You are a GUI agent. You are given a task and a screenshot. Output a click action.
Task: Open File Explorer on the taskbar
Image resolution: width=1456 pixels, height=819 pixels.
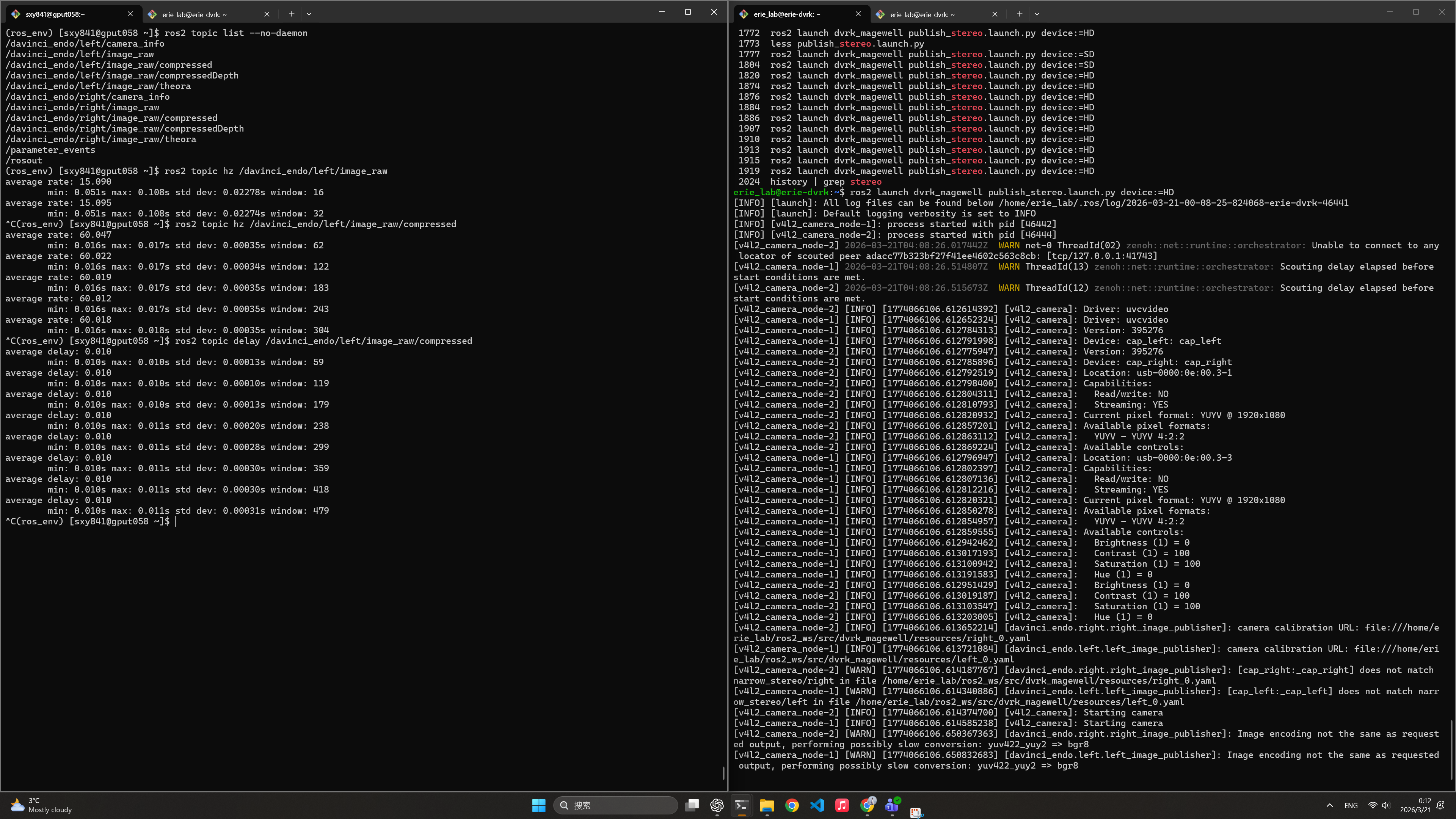pyautogui.click(x=766, y=805)
